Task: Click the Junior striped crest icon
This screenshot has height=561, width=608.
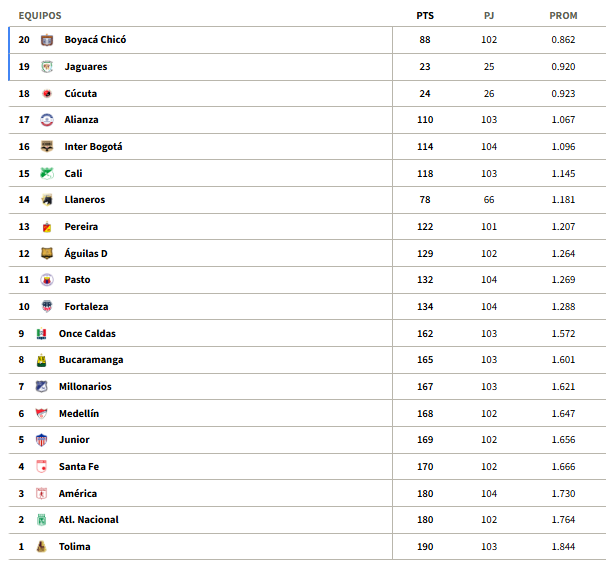Action: (41, 440)
